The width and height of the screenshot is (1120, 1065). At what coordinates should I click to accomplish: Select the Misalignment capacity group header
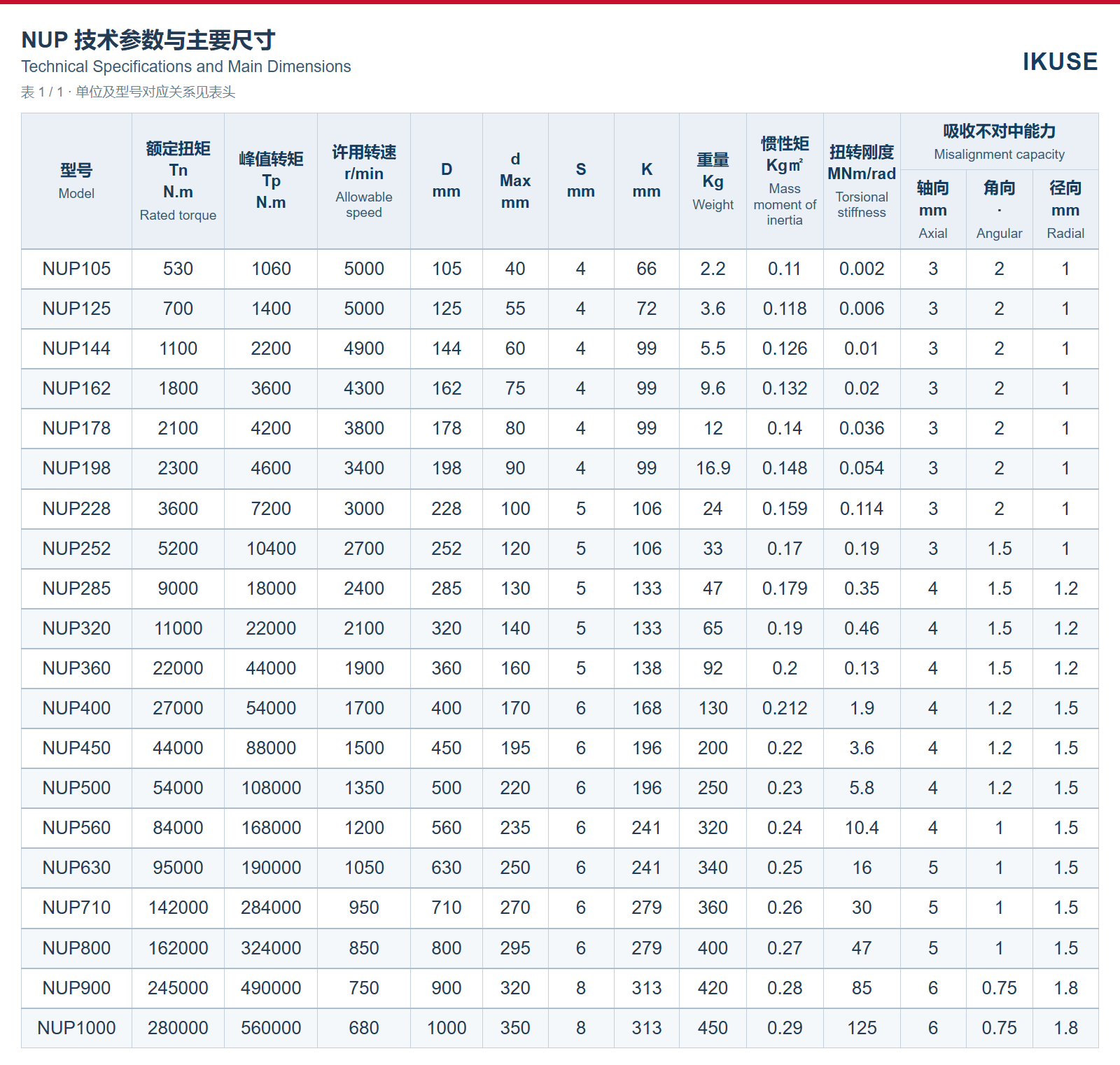coord(999,141)
